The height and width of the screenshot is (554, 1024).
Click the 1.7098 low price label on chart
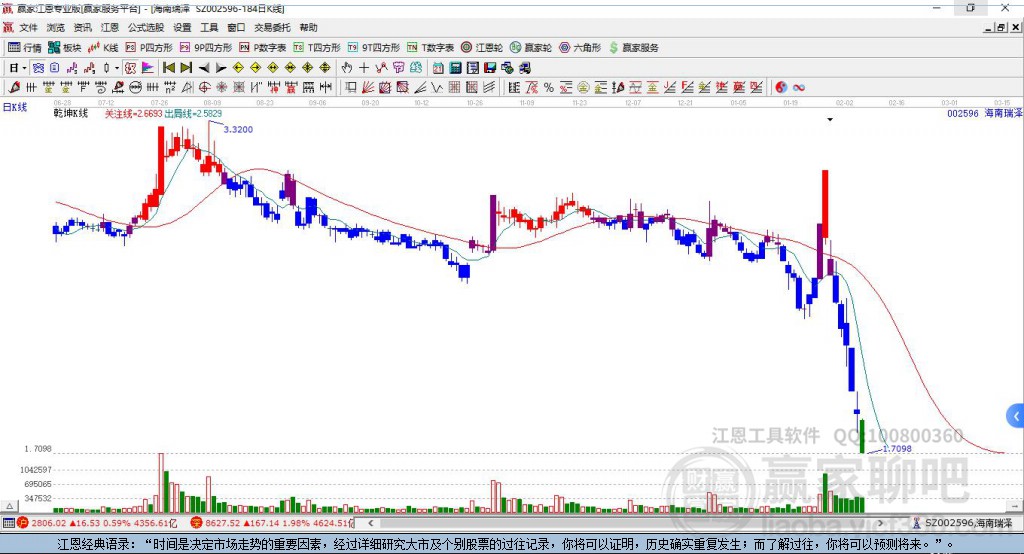pos(897,449)
